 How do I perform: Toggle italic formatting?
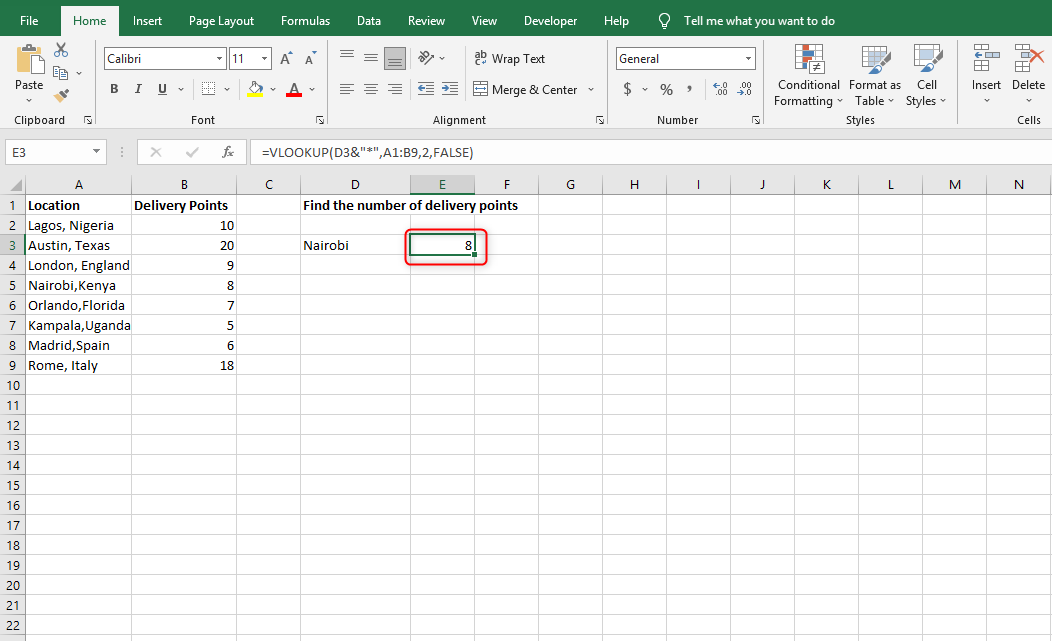click(137, 89)
